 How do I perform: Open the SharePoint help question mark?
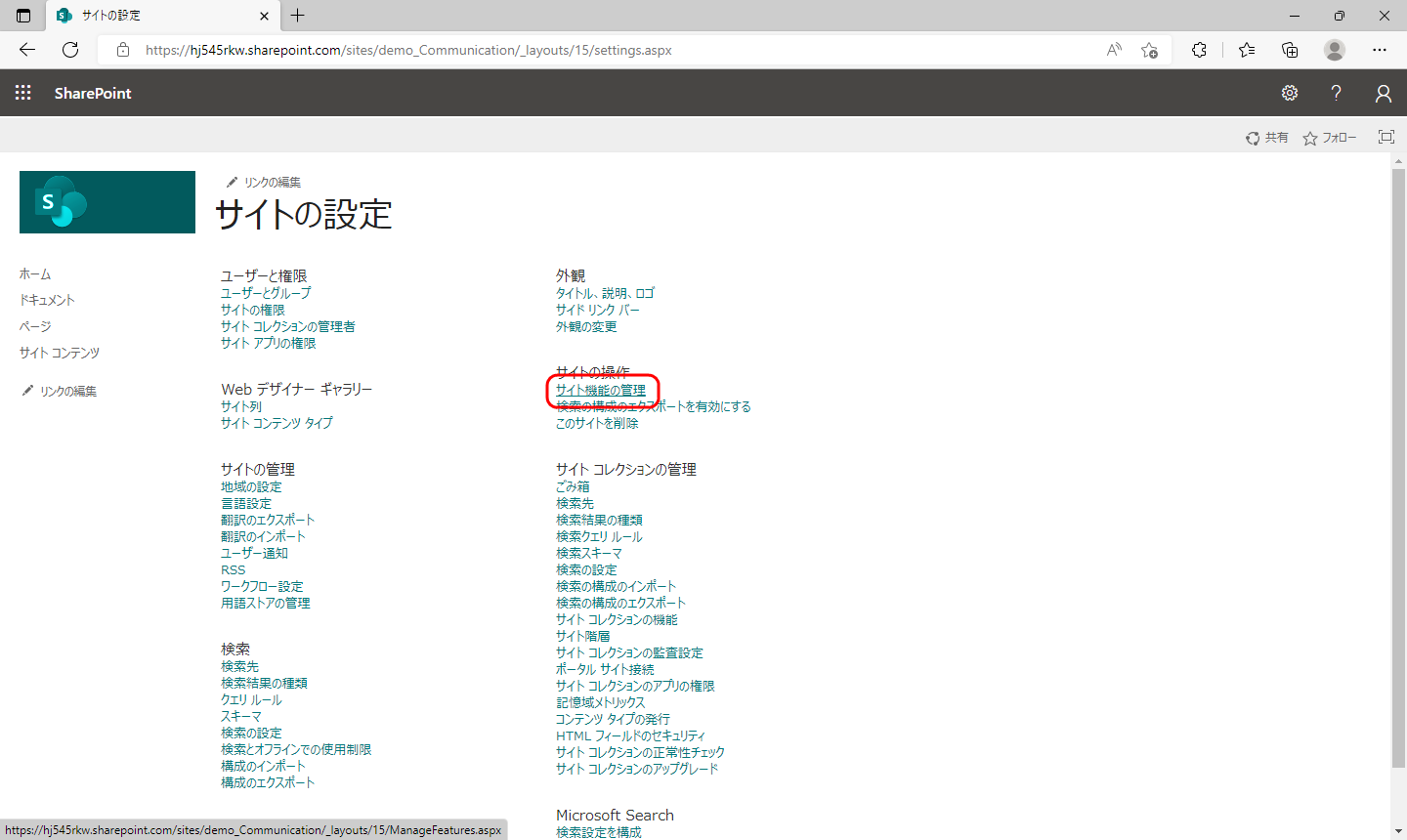coord(1336,93)
